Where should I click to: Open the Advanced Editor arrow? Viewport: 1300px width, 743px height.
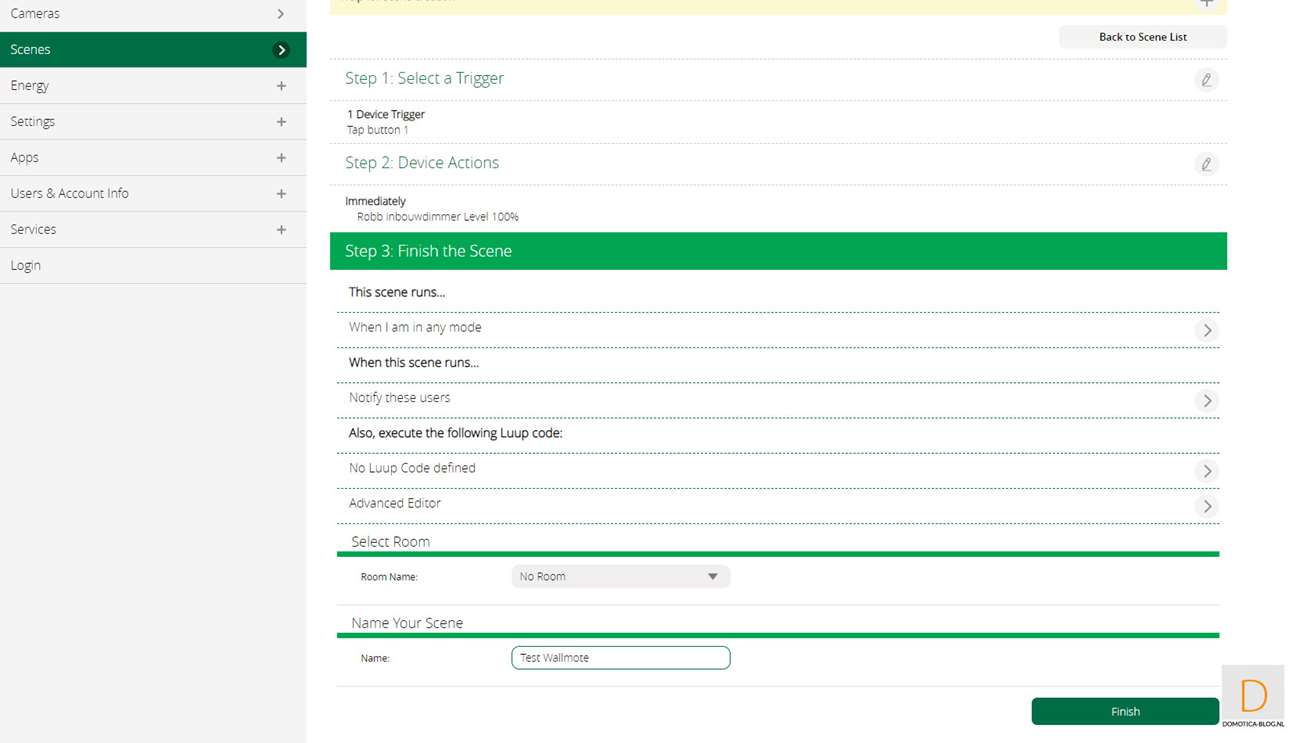[x=1207, y=506]
